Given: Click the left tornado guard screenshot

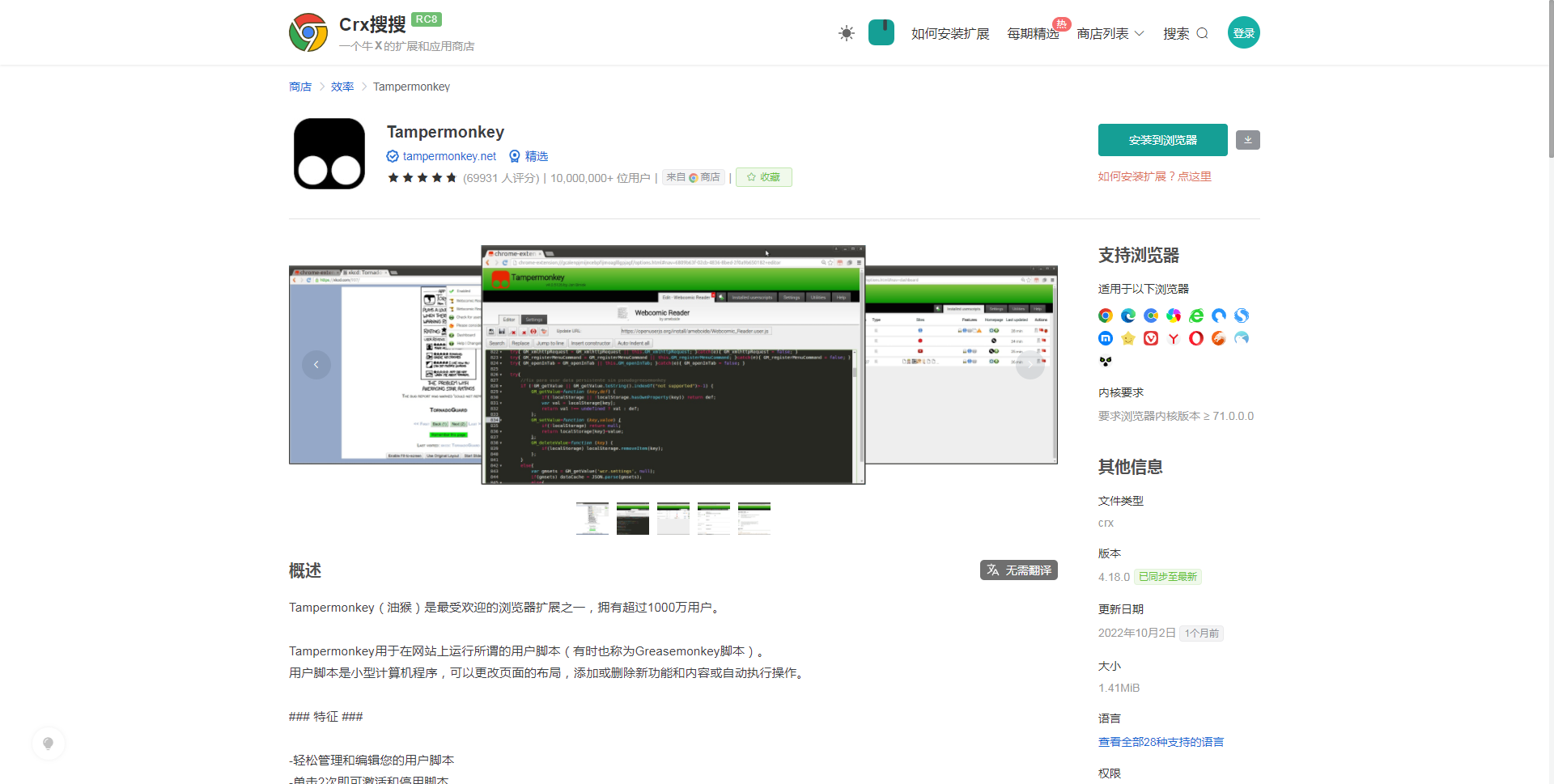Looking at the screenshot, I should pyautogui.click(x=385, y=365).
